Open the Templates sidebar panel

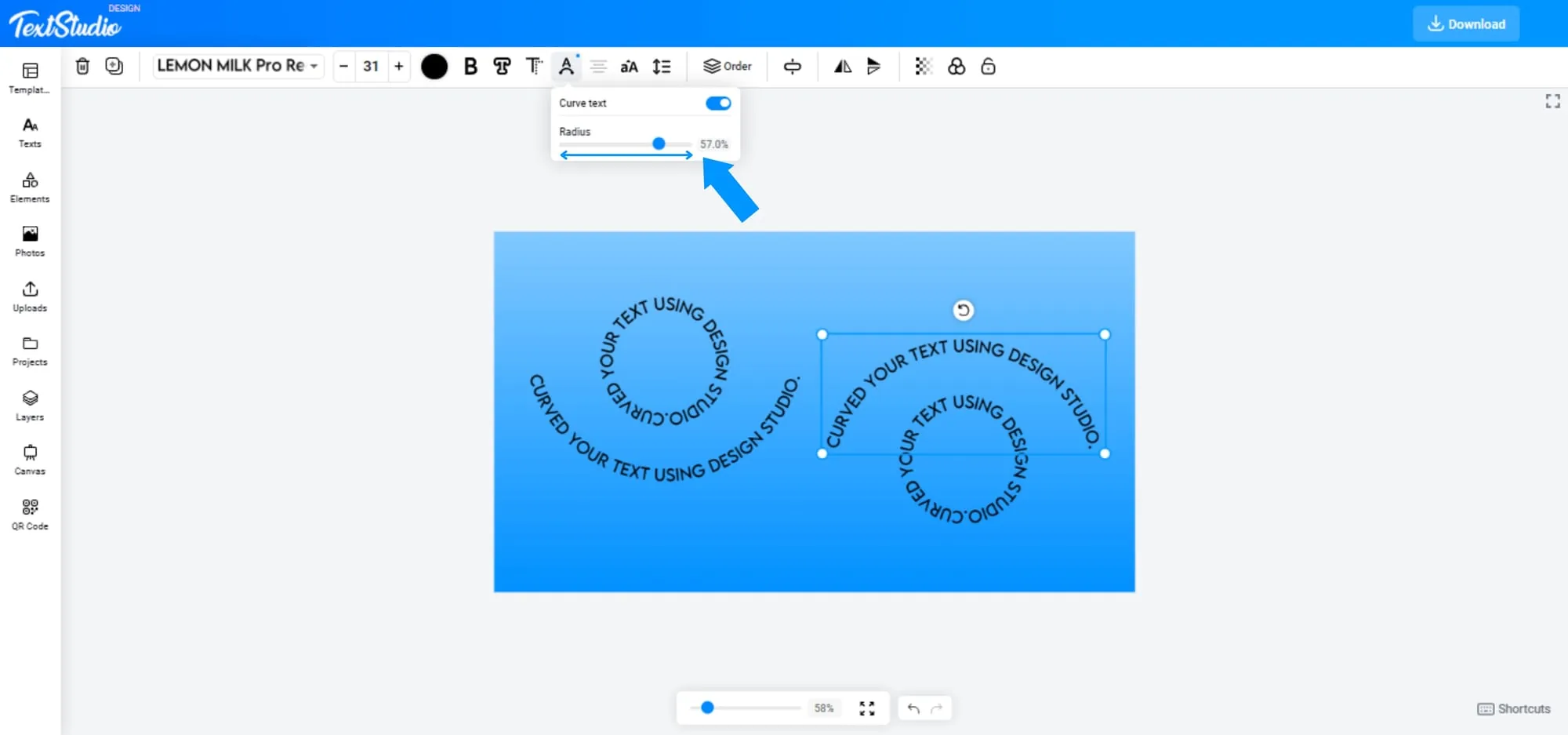[30, 78]
